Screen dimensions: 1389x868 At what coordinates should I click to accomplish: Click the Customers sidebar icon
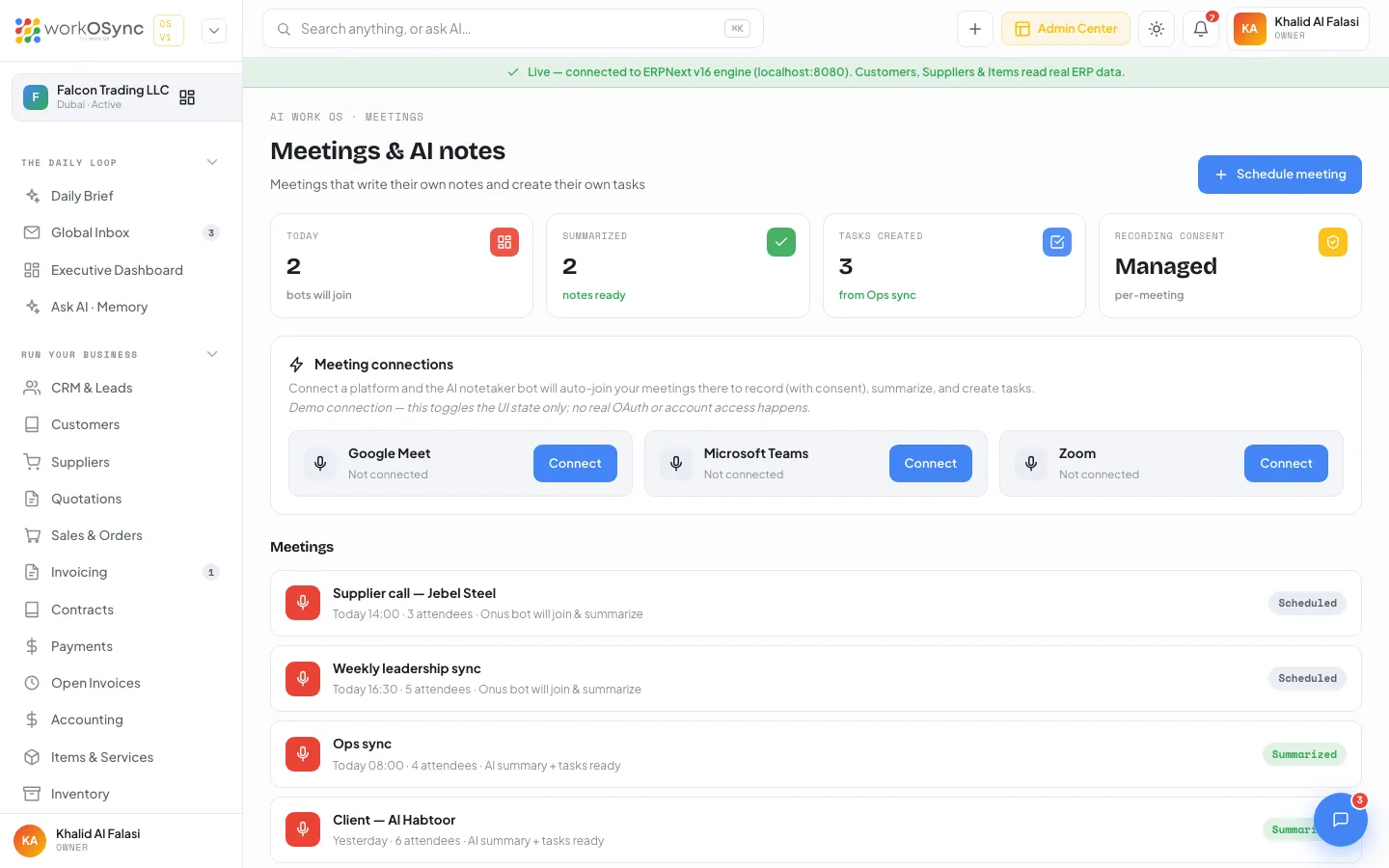[x=32, y=424]
